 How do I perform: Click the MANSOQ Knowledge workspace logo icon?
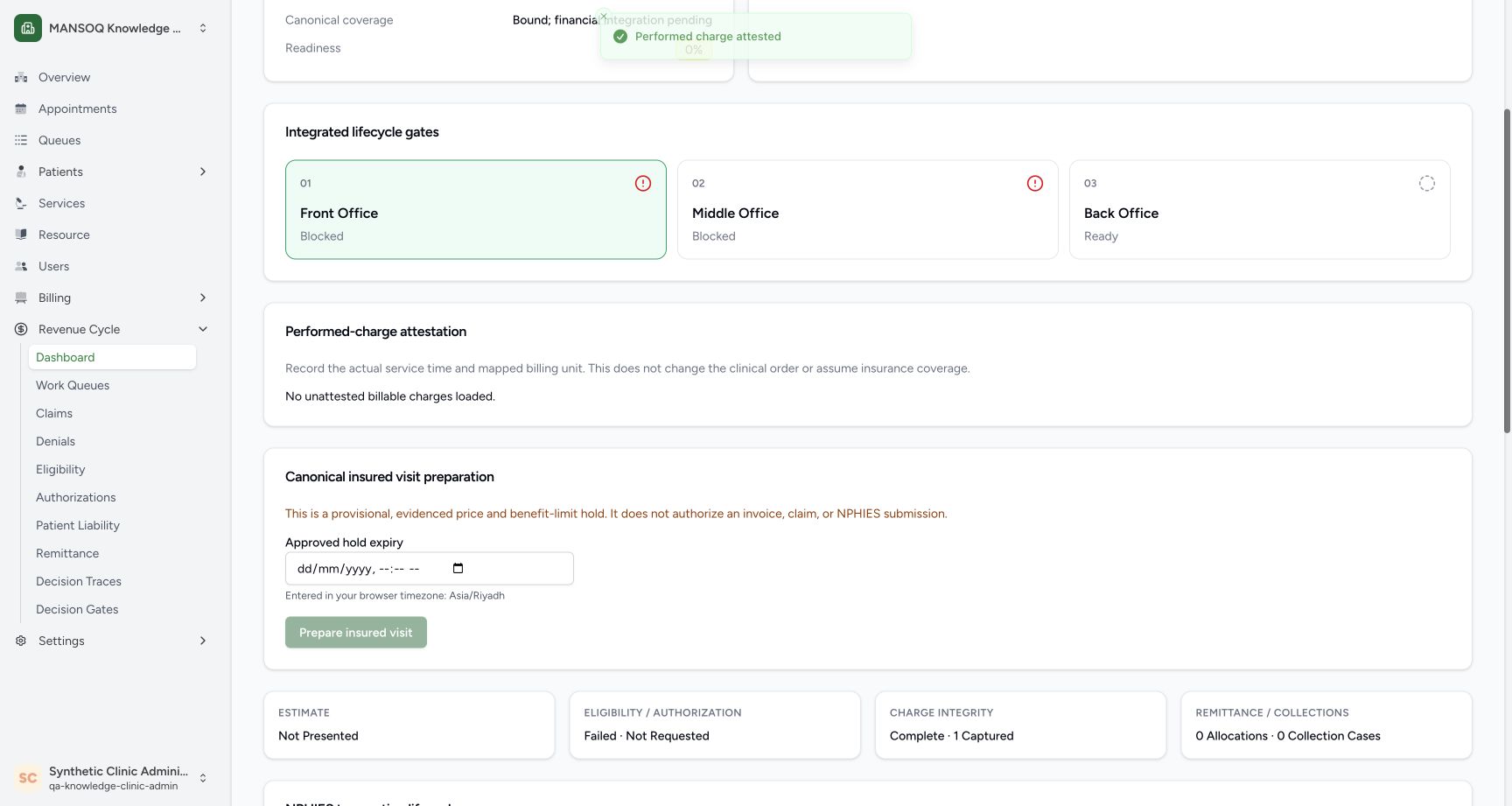click(28, 28)
